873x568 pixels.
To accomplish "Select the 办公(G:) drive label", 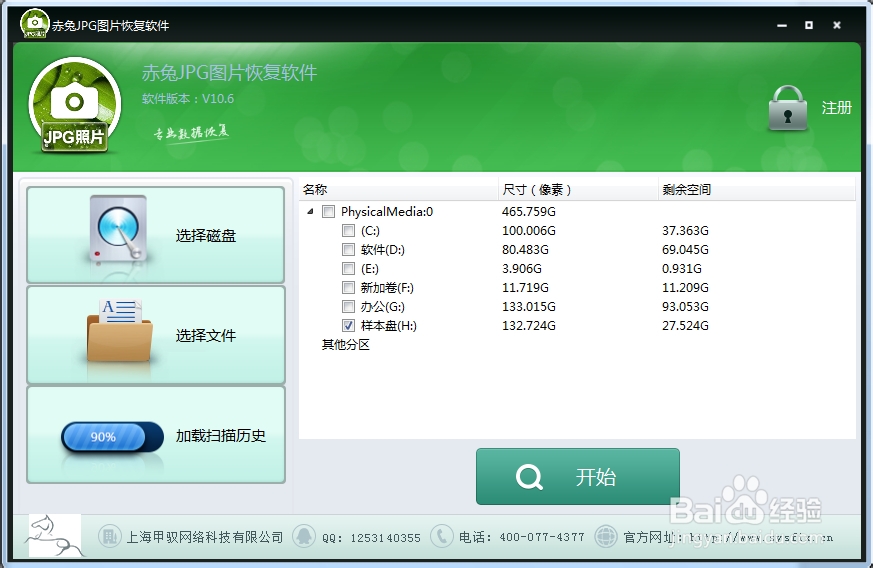I will (382, 307).
